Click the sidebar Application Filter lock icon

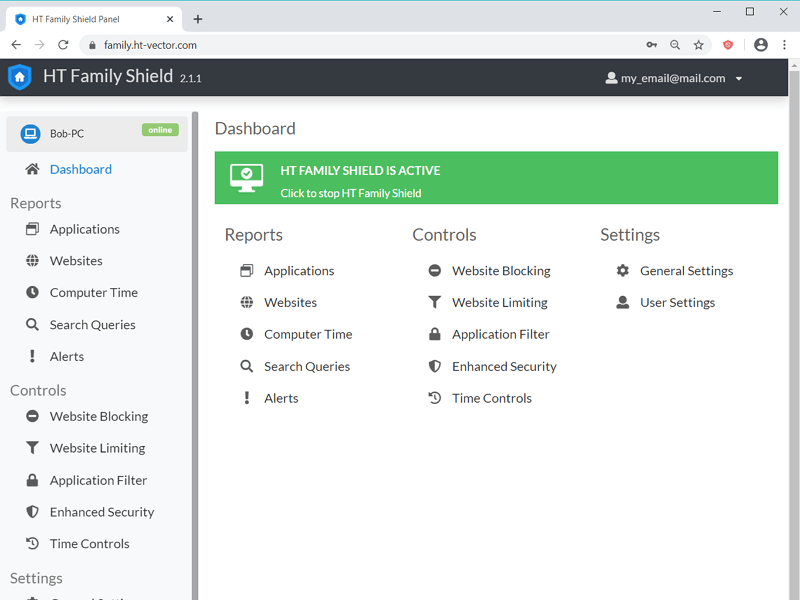pyautogui.click(x=32, y=480)
